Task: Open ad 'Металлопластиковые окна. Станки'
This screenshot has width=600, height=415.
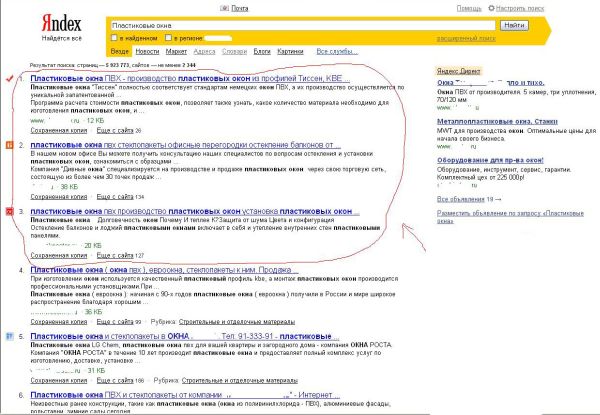Action: (497, 122)
